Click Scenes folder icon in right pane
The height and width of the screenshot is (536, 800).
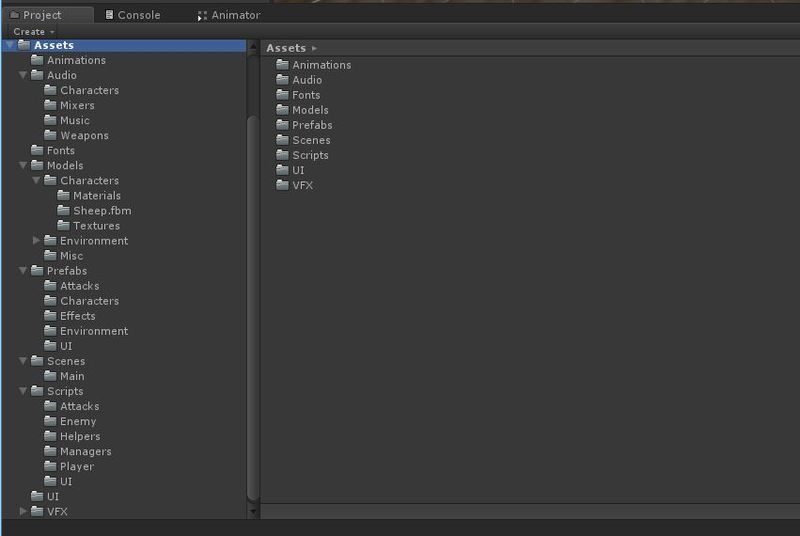point(282,140)
